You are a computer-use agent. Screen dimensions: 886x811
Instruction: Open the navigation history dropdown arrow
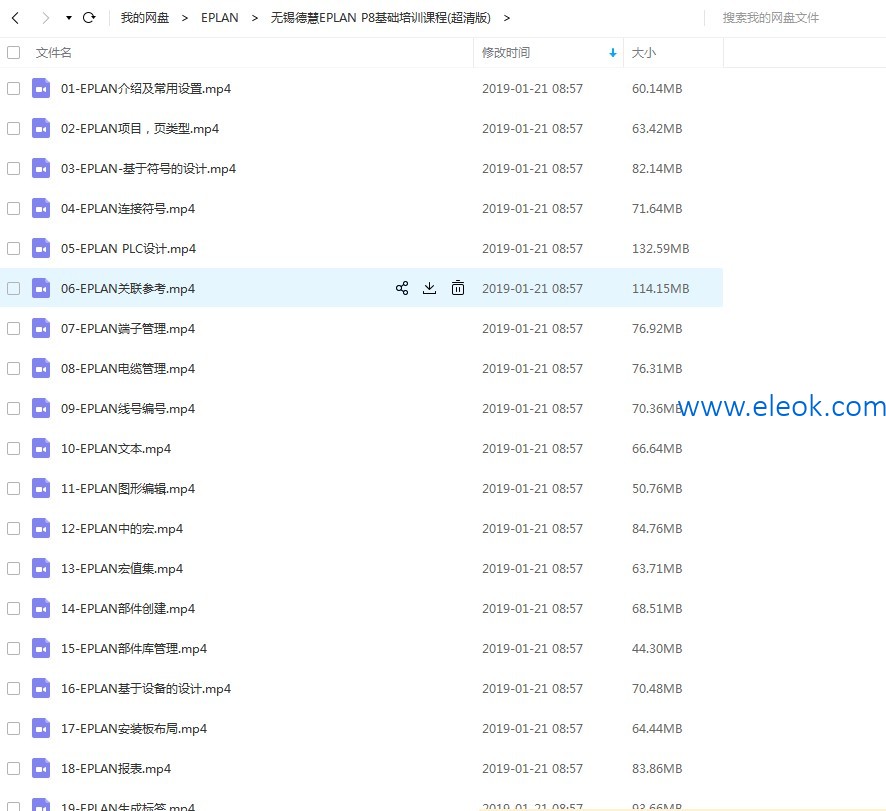(68, 18)
